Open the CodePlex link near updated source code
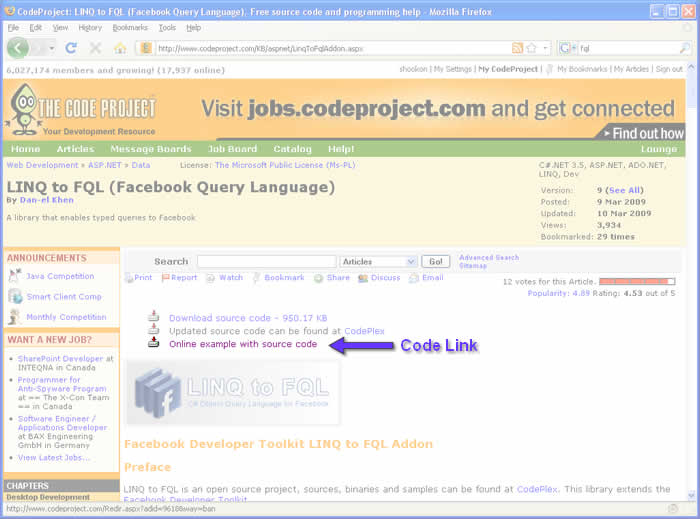This screenshot has width=700, height=519. point(364,331)
